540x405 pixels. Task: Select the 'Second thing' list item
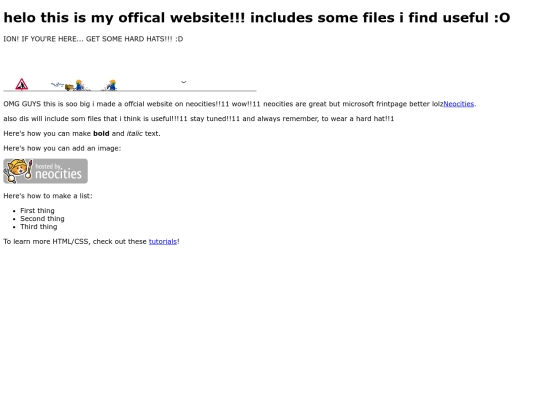(x=42, y=219)
